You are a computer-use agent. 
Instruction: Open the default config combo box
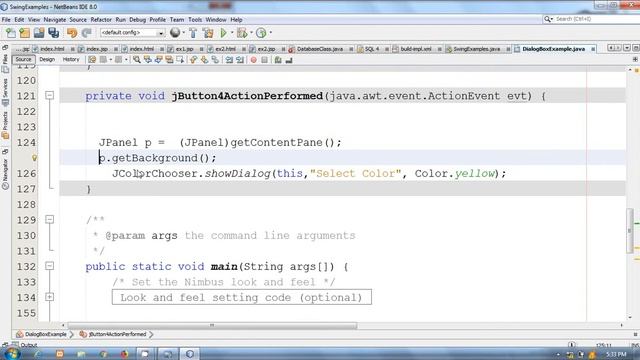point(132,33)
